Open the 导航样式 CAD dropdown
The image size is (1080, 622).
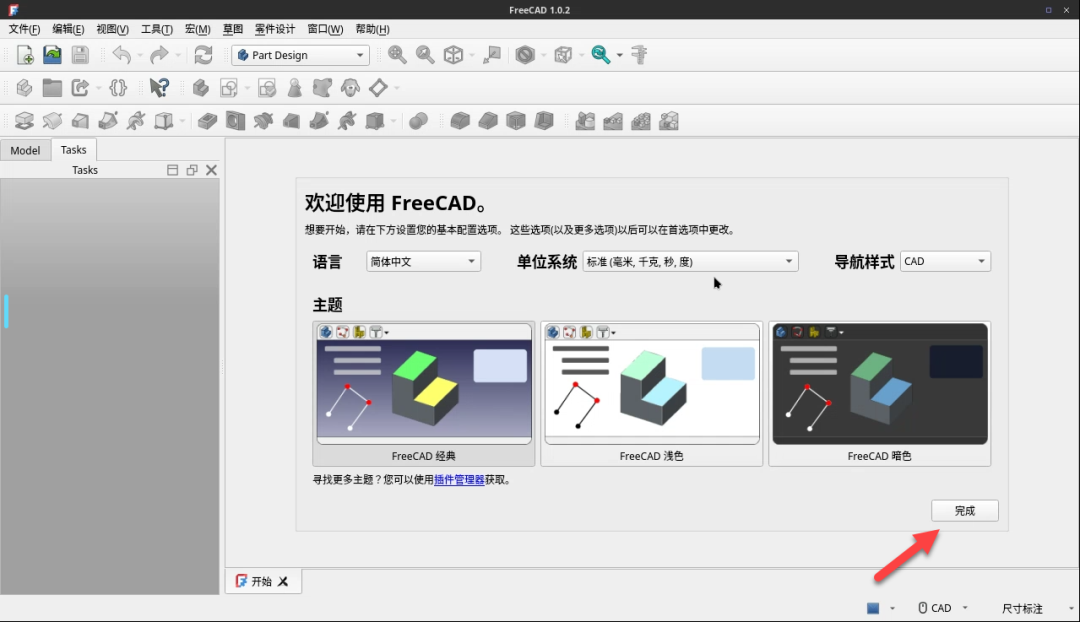944,261
